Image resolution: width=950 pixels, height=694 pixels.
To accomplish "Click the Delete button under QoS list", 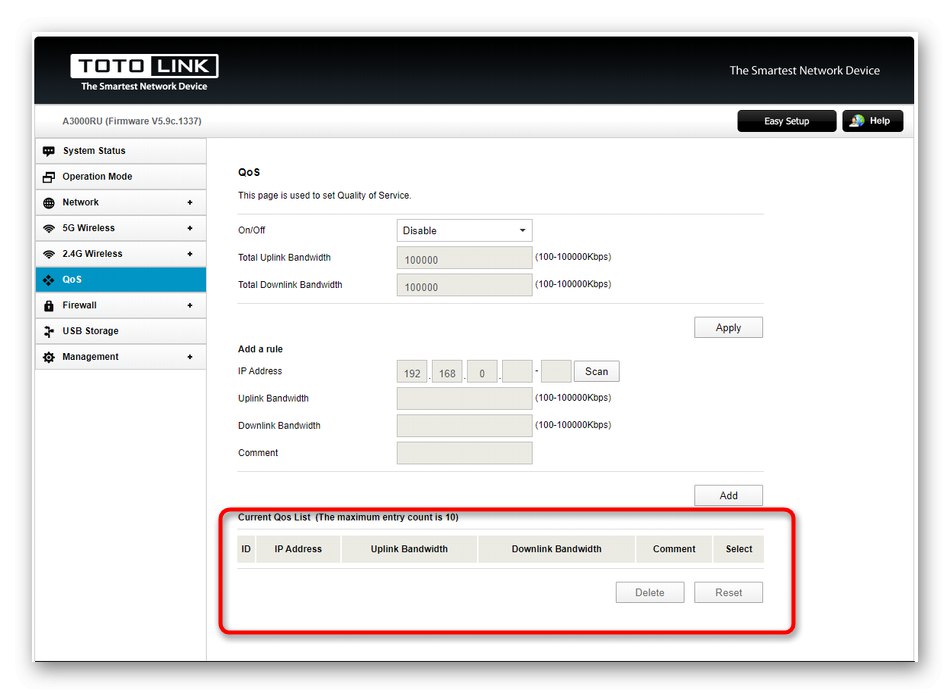I will click(x=649, y=593).
